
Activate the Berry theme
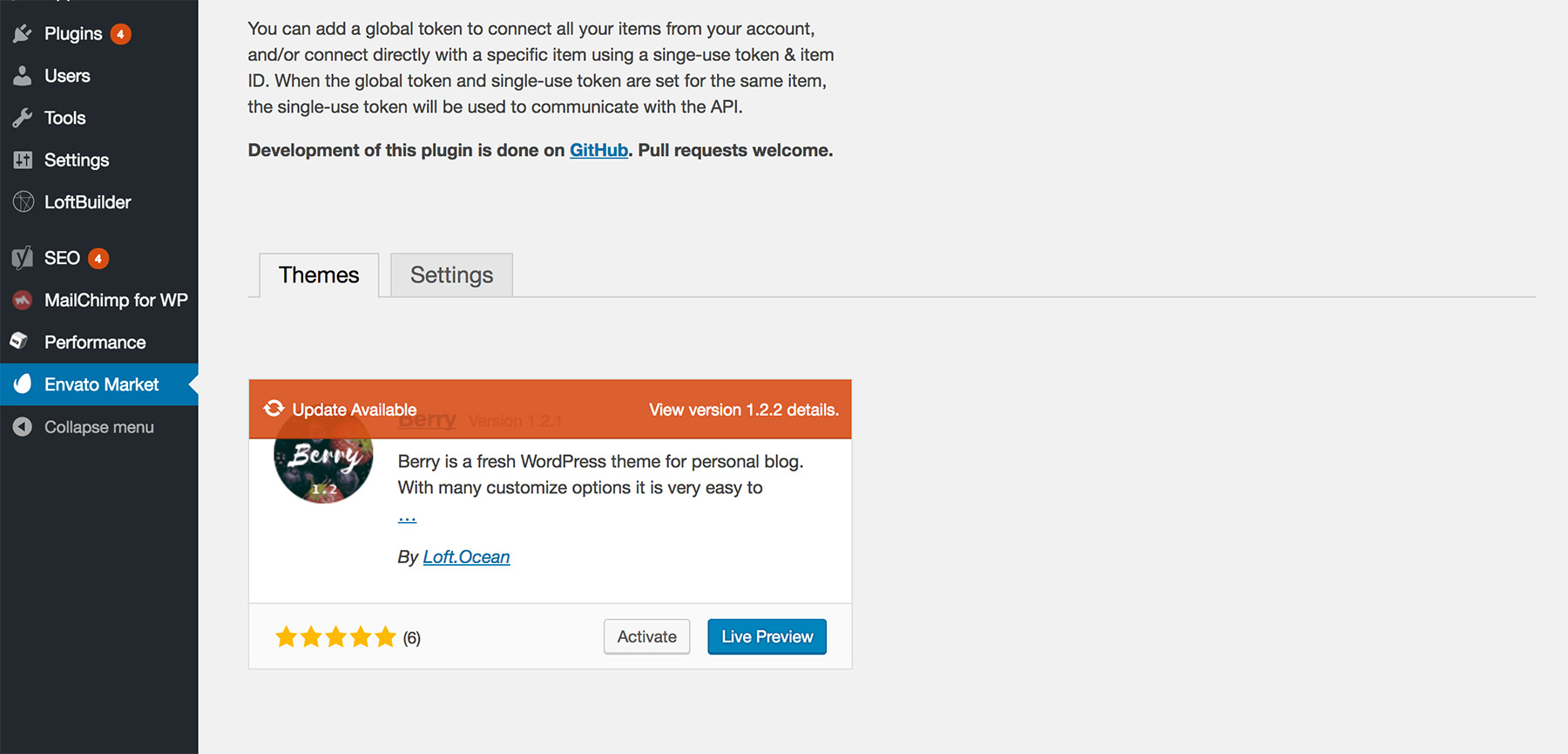(646, 636)
